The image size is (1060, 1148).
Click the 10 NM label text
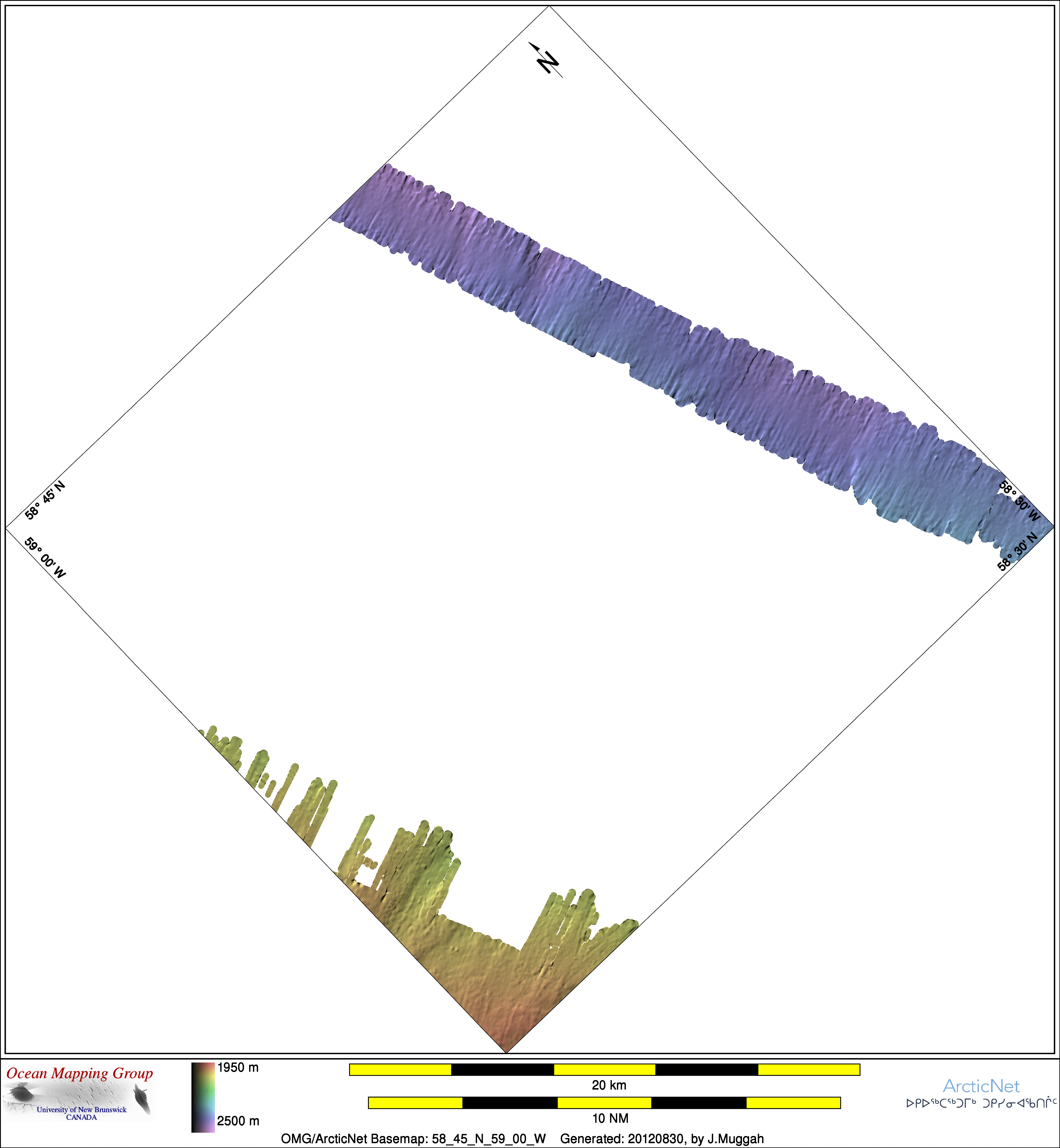pos(610,1118)
